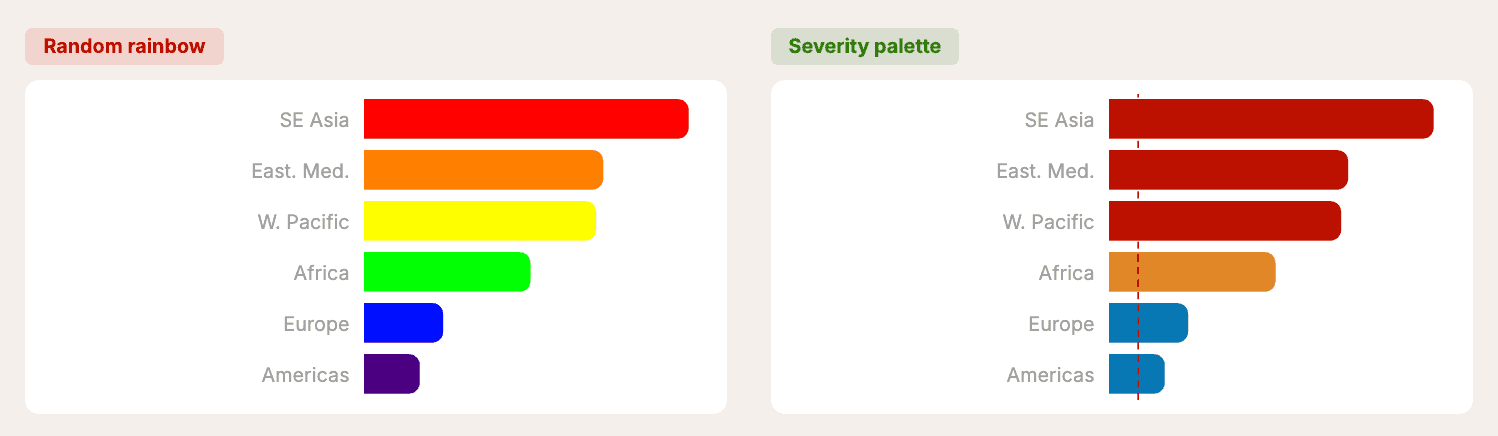This screenshot has width=1498, height=436.
Task: Select the orange Africa severity bar
Action: 1192,272
